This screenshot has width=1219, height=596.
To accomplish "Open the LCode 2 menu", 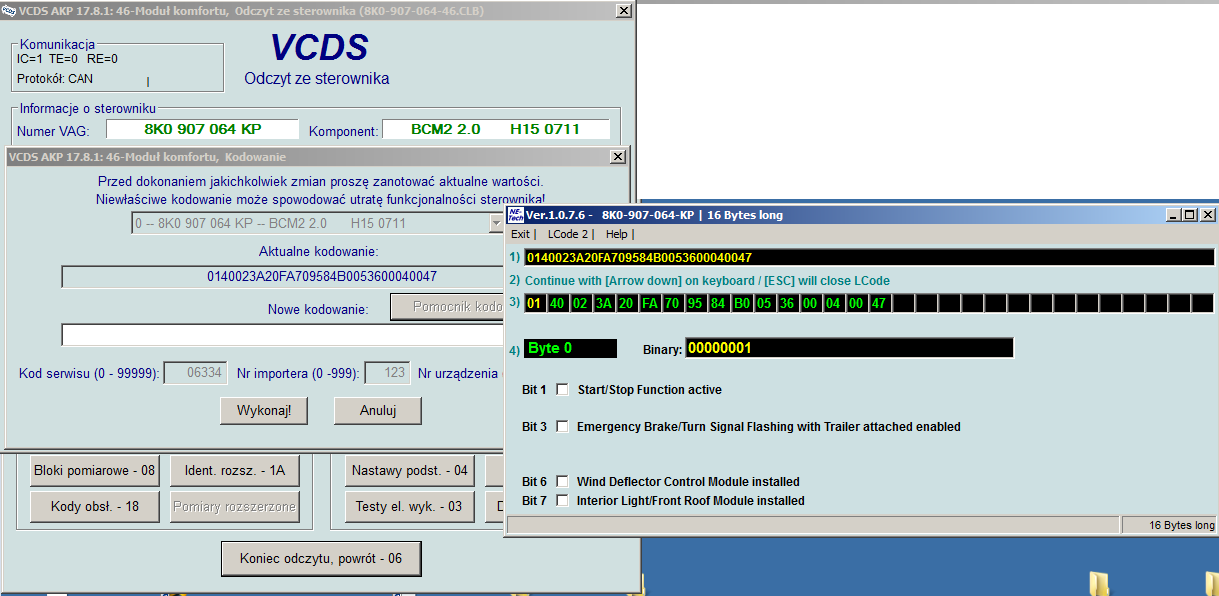I will pyautogui.click(x=568, y=234).
